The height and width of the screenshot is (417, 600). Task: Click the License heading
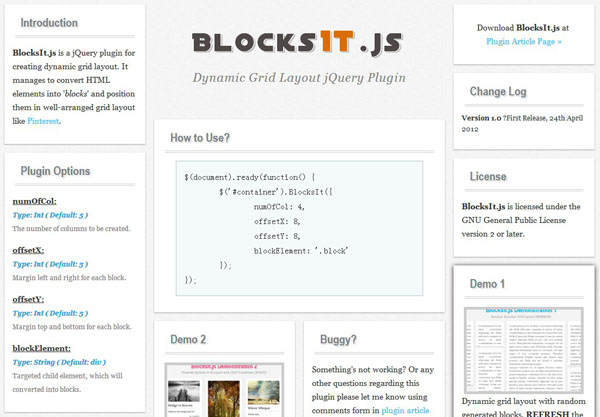pyautogui.click(x=489, y=177)
